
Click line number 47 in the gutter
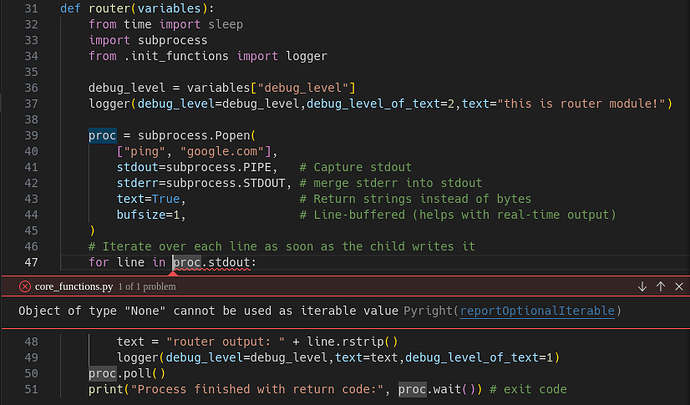coord(31,262)
